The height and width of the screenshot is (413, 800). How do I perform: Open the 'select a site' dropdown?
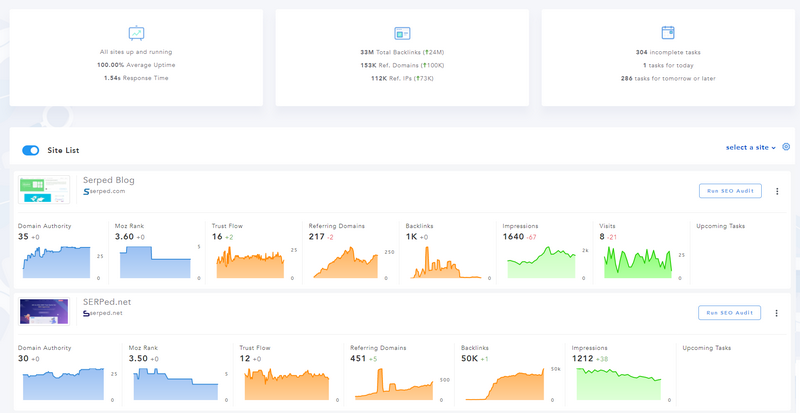click(751, 148)
